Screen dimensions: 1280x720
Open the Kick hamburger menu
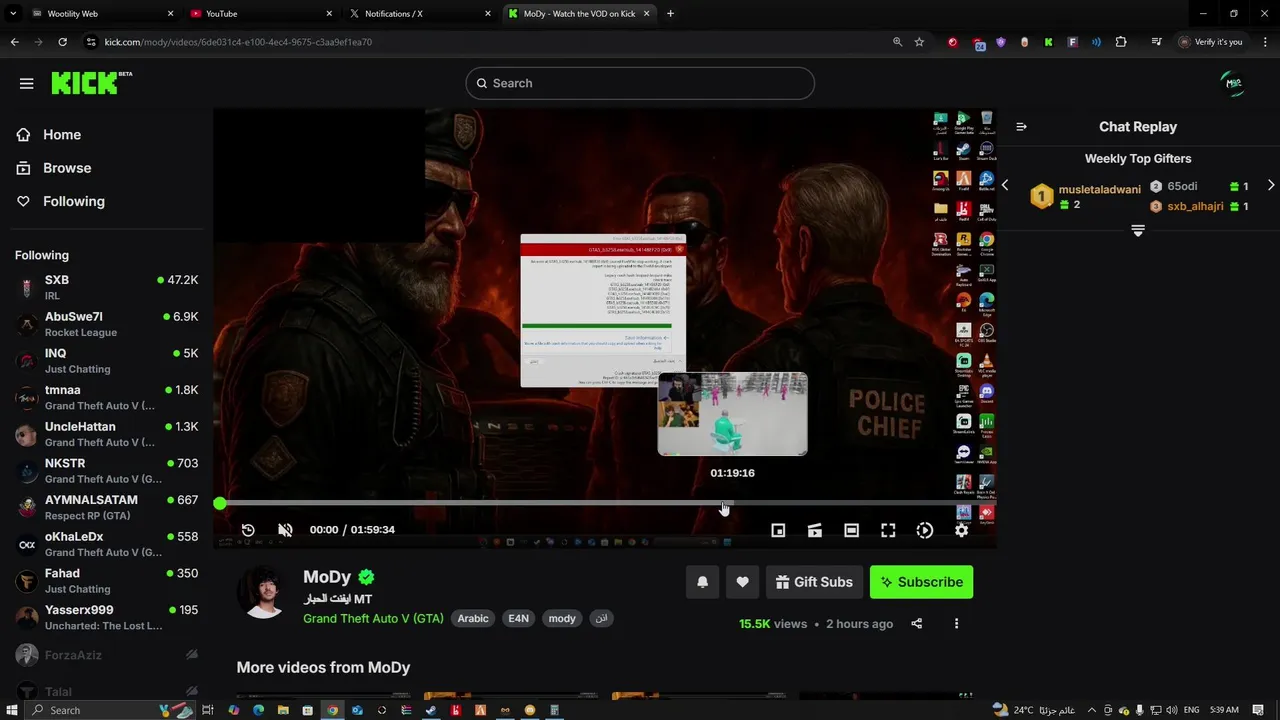pos(27,83)
